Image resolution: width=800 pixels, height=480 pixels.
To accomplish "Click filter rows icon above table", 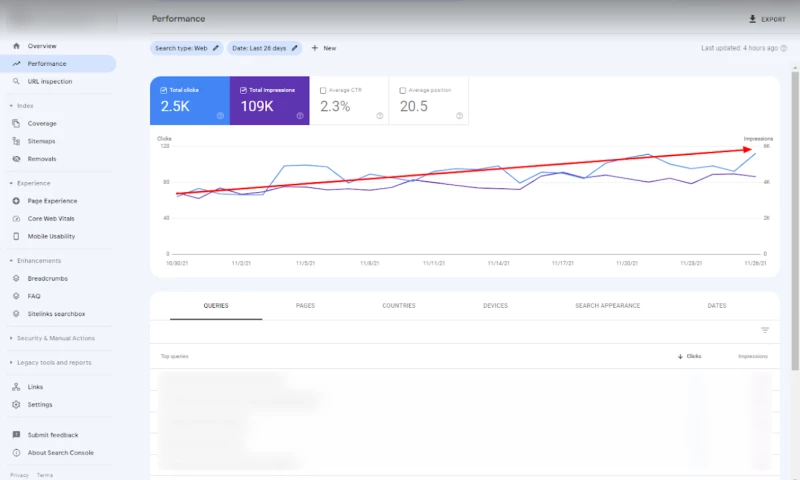I will click(x=765, y=330).
